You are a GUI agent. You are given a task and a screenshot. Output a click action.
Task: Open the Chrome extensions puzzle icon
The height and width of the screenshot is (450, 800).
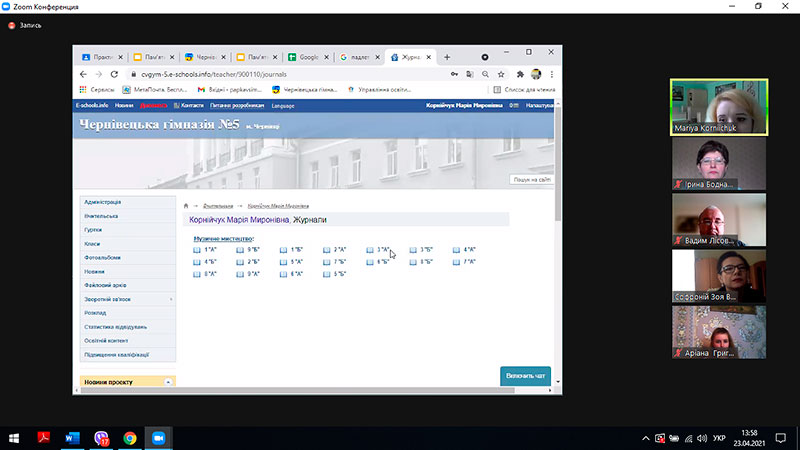(520, 74)
